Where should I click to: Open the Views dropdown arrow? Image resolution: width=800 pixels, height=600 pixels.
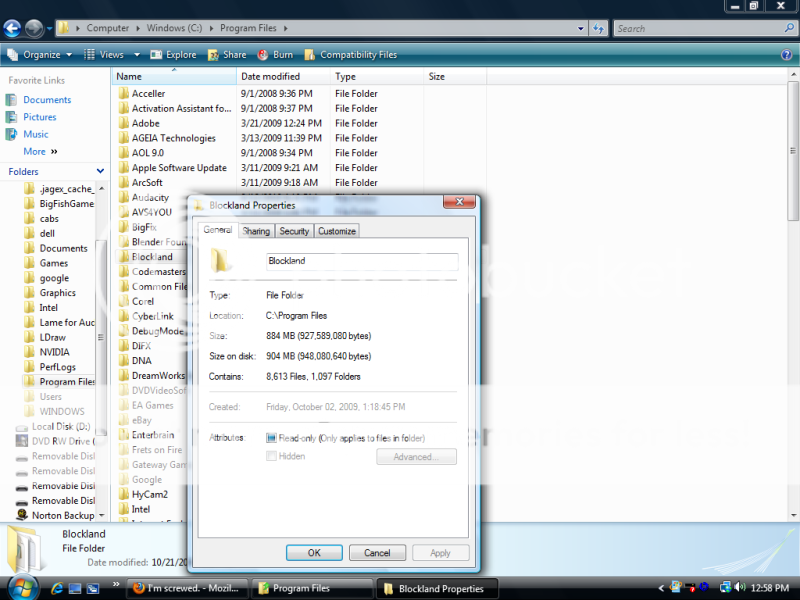click(137, 55)
